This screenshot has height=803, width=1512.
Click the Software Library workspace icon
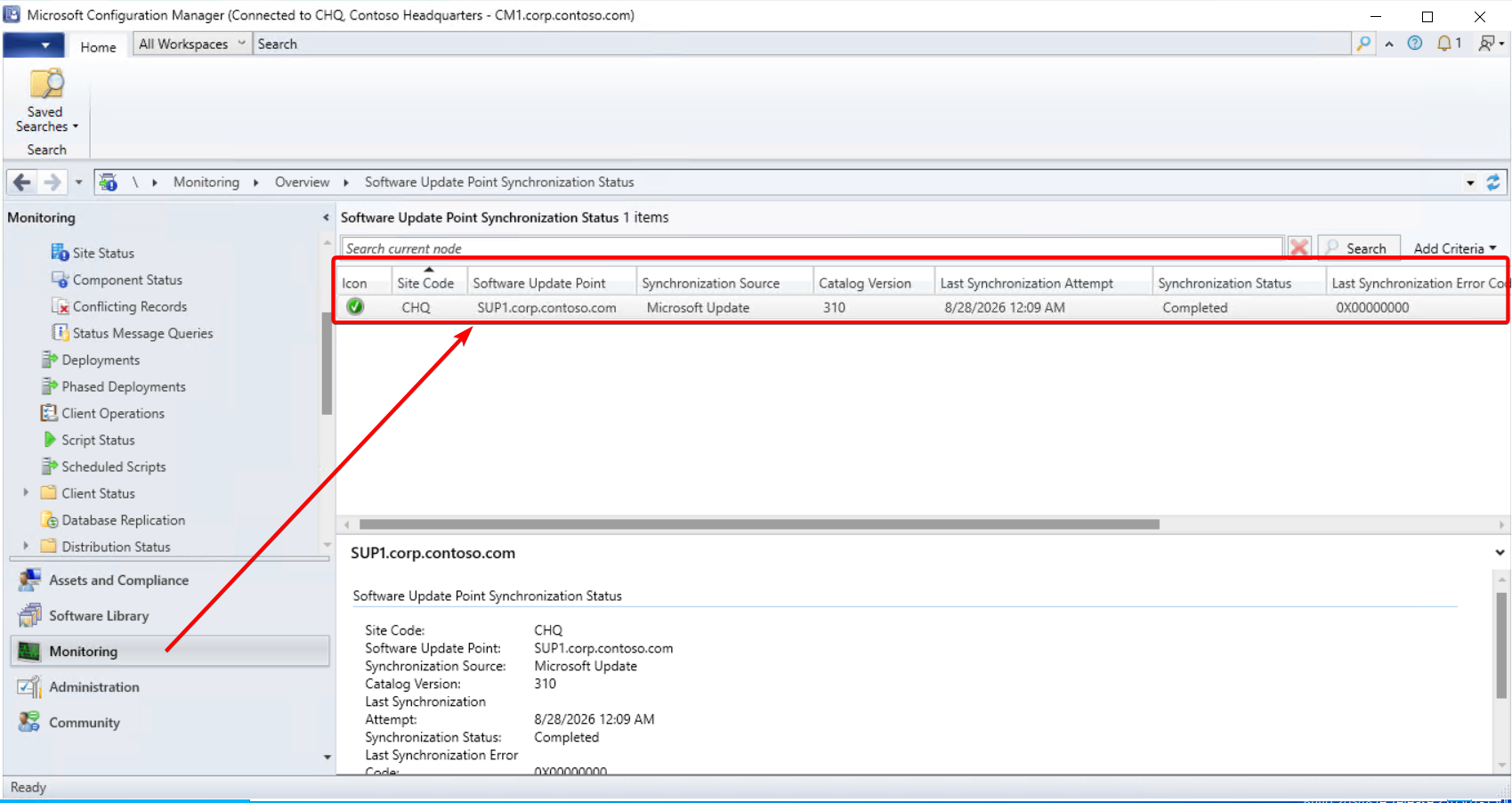(29, 616)
